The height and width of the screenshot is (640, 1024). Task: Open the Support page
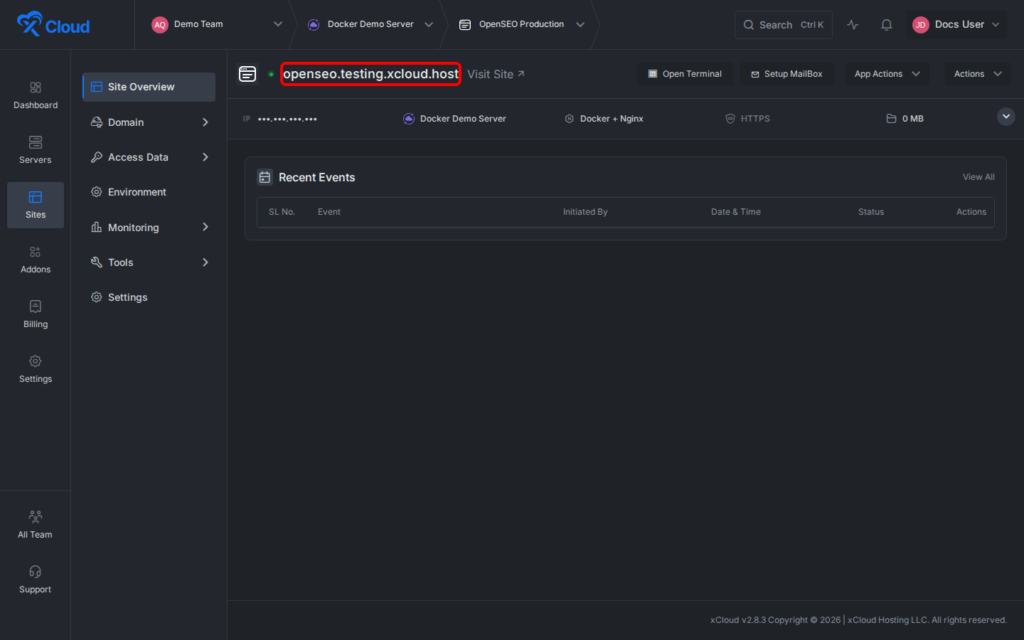tap(35, 580)
